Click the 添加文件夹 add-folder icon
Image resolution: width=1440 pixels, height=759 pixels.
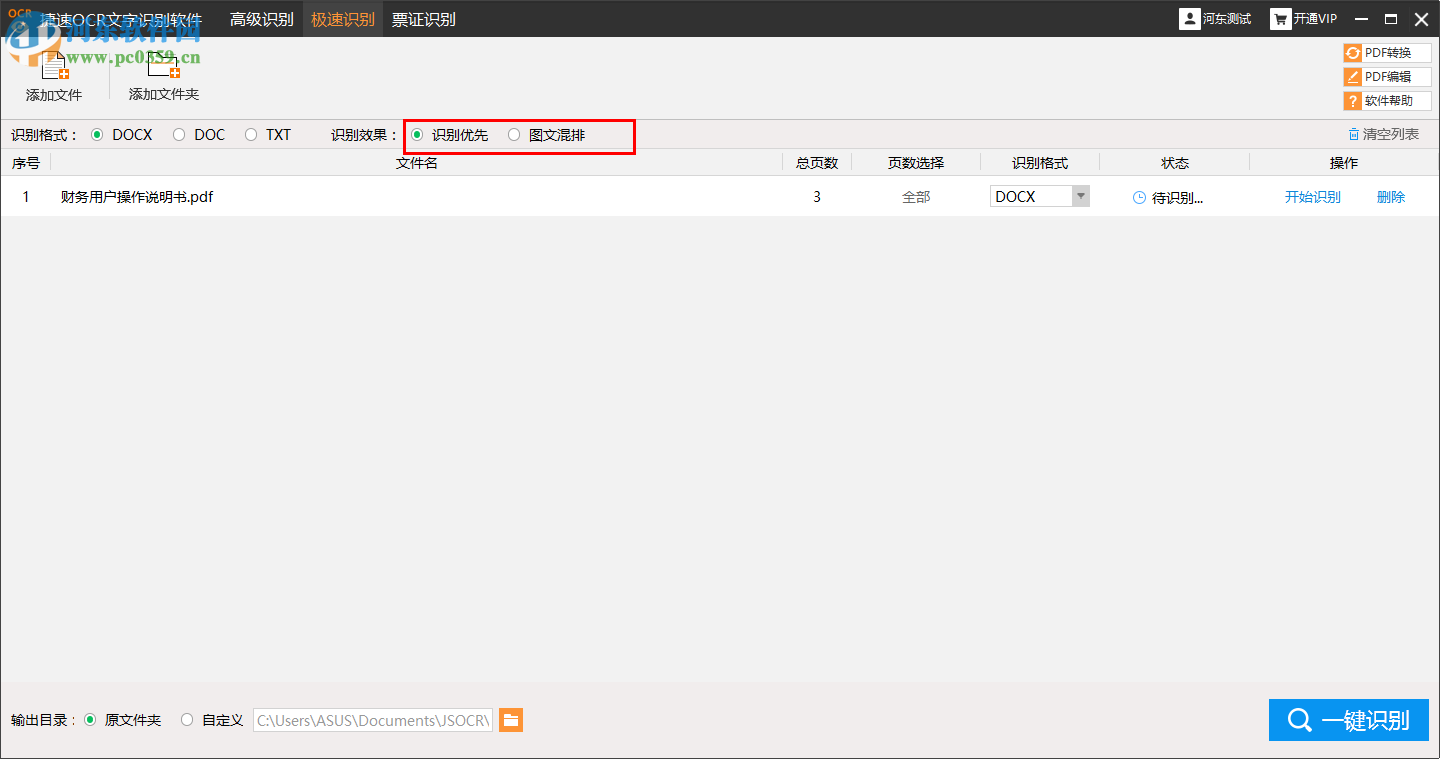pyautogui.click(x=163, y=63)
